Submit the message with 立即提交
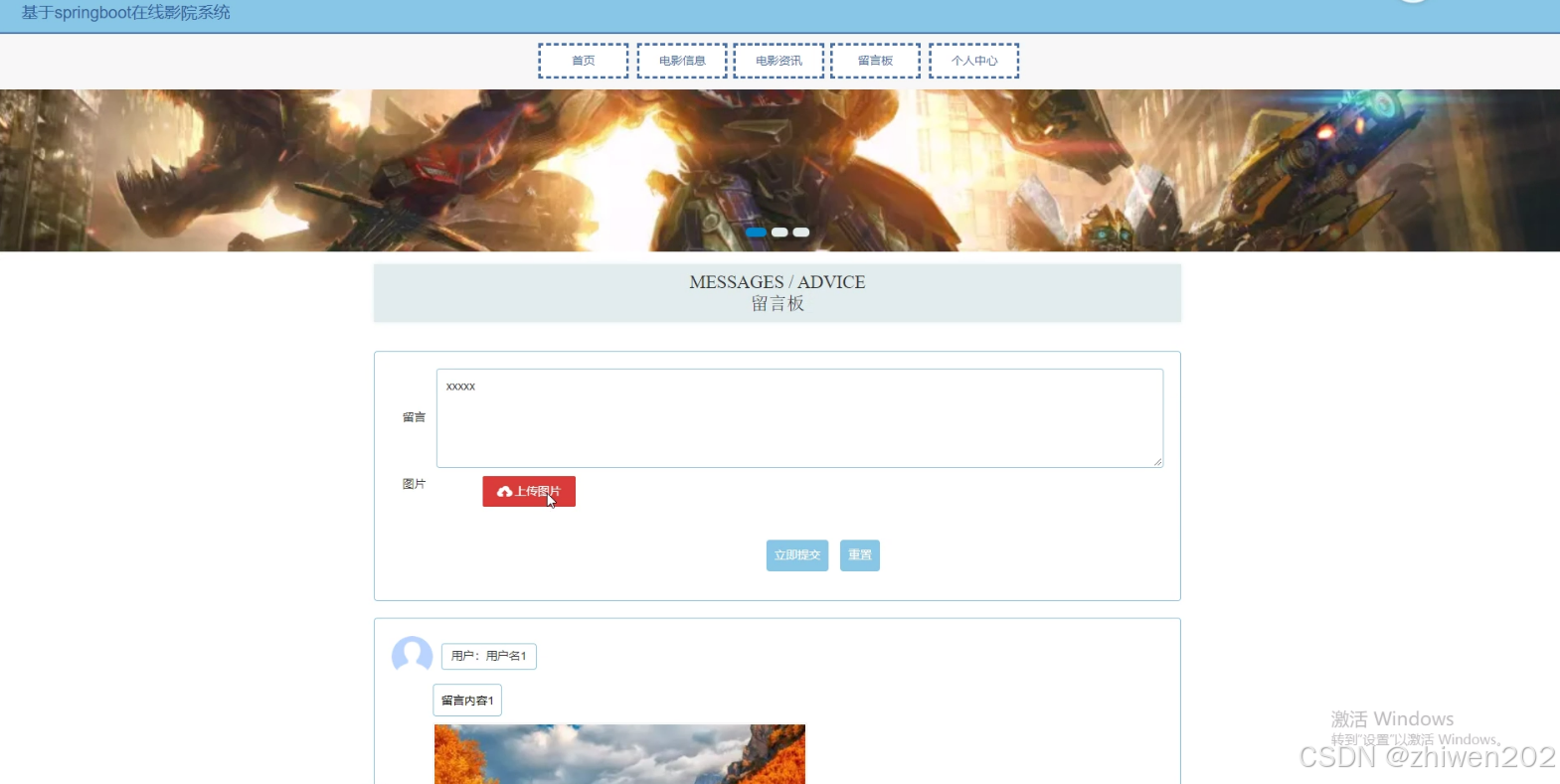The width and height of the screenshot is (1560, 784). pyautogui.click(x=797, y=555)
